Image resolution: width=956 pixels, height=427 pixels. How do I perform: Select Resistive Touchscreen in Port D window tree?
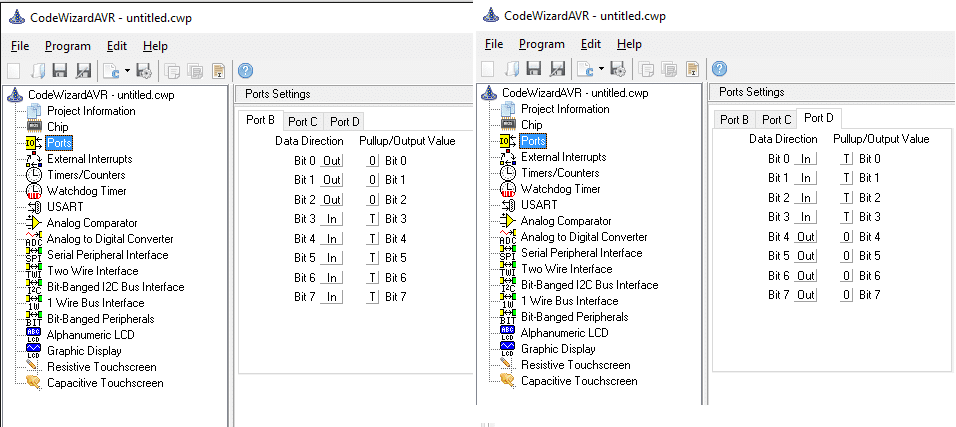(x=576, y=365)
